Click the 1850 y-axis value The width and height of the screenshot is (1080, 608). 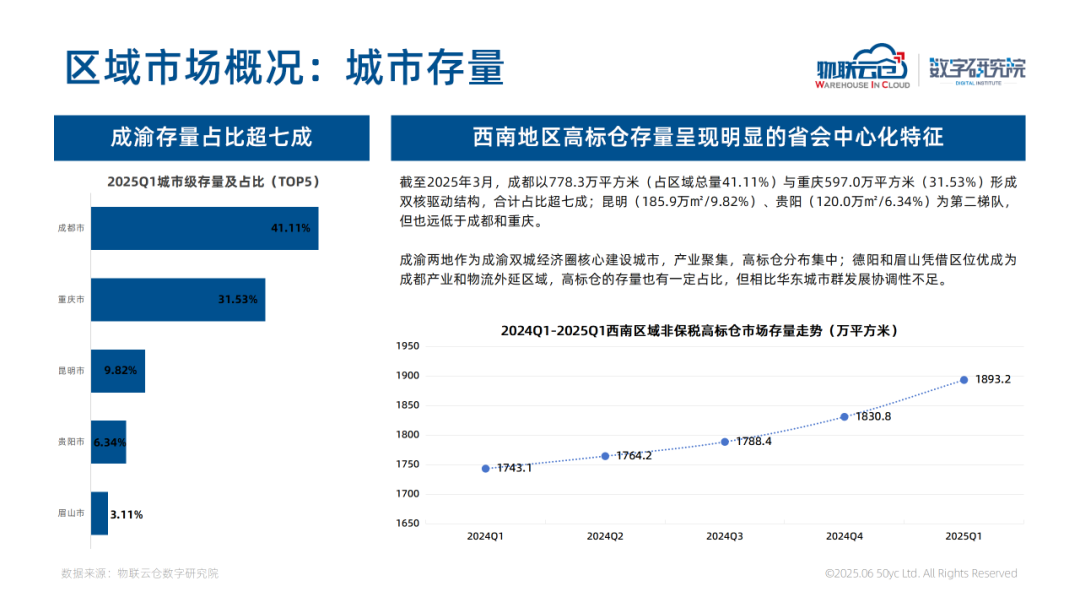(408, 405)
